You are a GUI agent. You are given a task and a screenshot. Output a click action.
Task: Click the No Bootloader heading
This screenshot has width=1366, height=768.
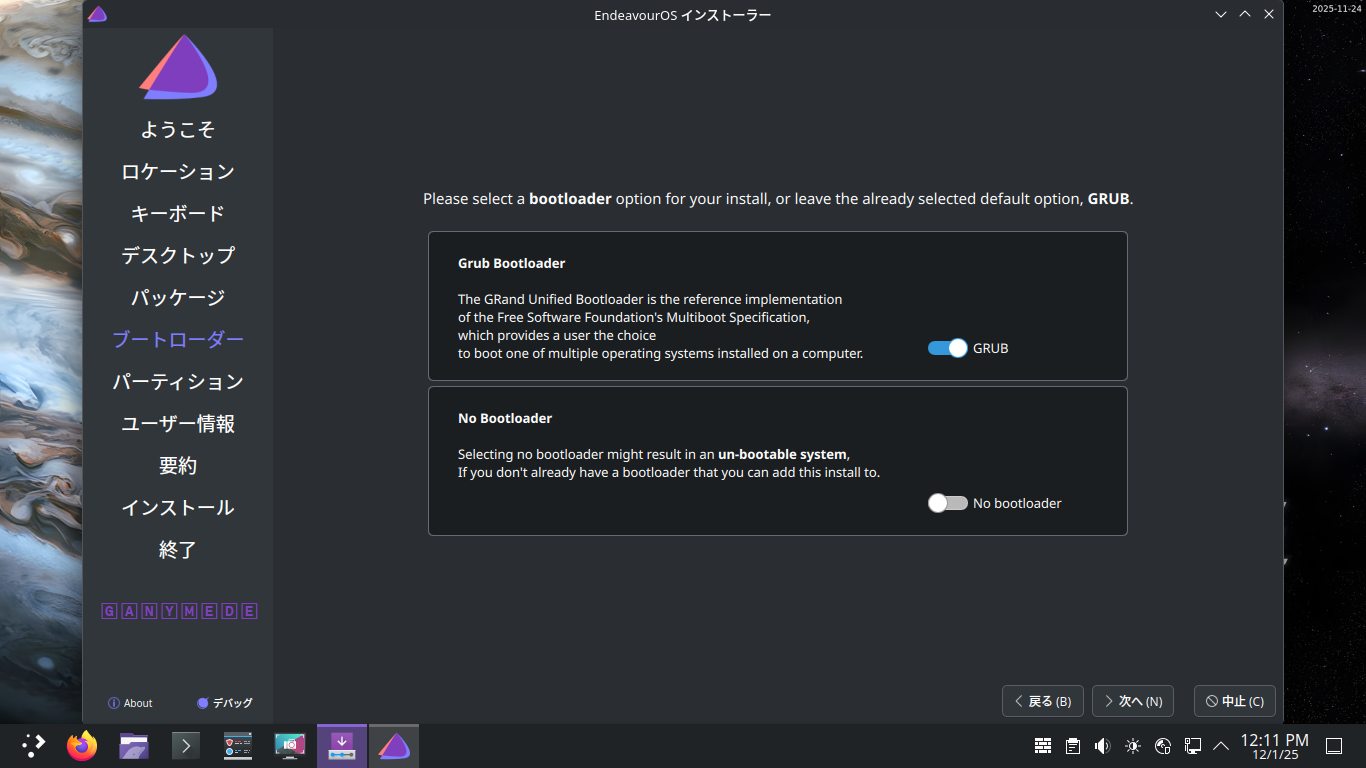(505, 418)
